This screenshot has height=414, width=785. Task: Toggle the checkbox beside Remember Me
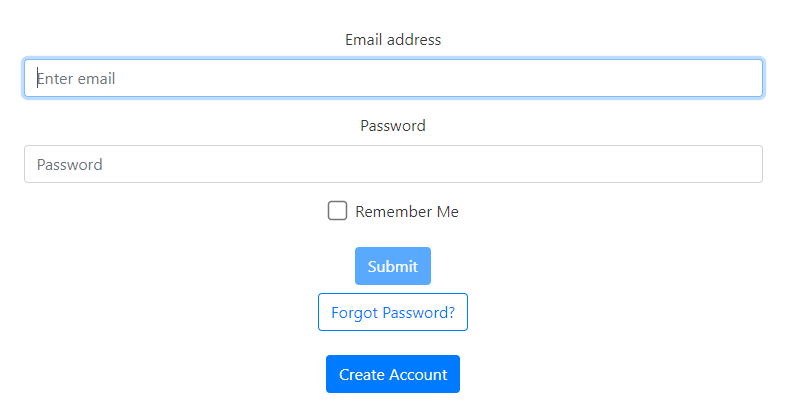tap(338, 211)
